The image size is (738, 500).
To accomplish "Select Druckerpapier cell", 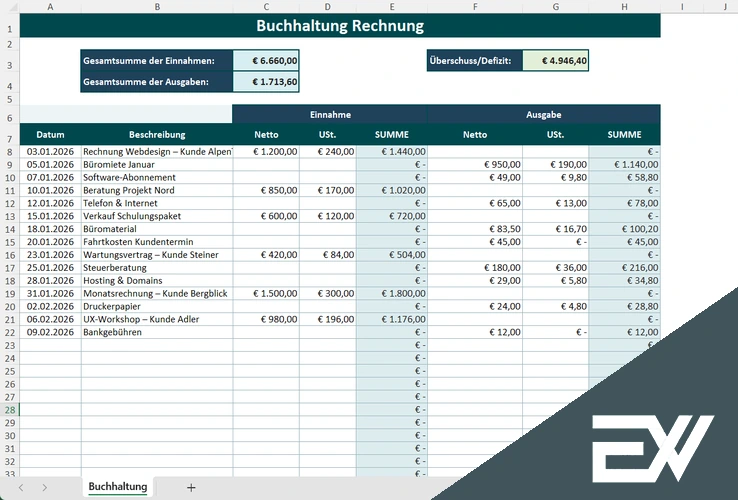I will point(157,306).
